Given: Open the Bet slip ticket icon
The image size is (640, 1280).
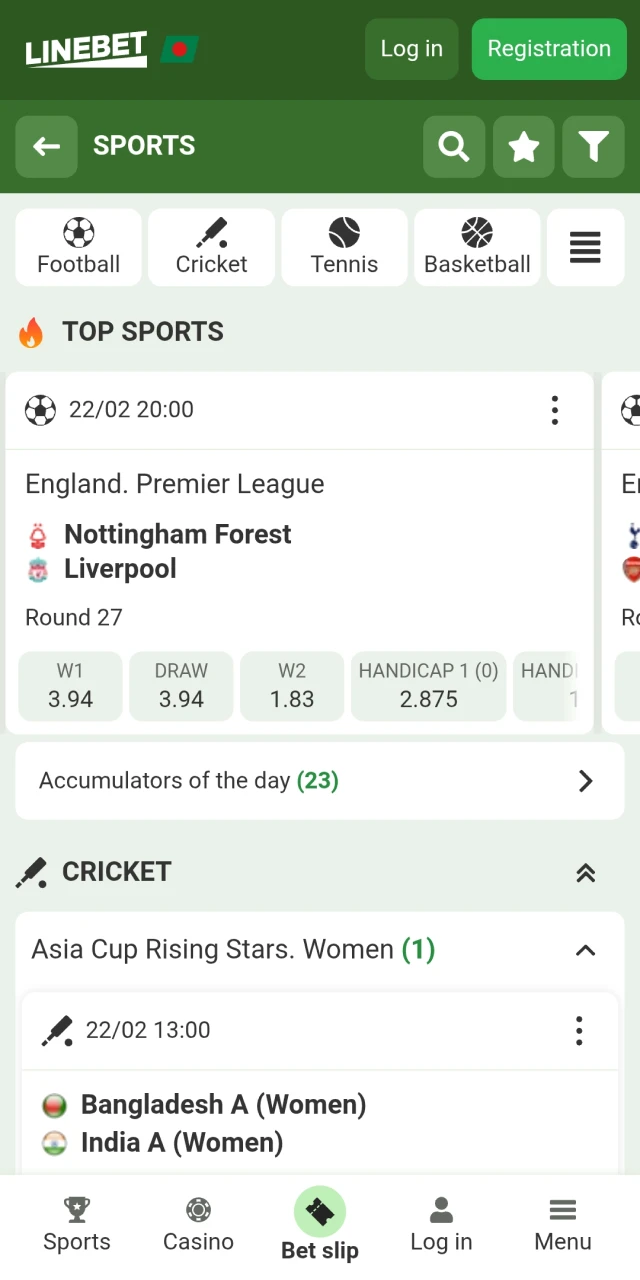Looking at the screenshot, I should pyautogui.click(x=320, y=1208).
